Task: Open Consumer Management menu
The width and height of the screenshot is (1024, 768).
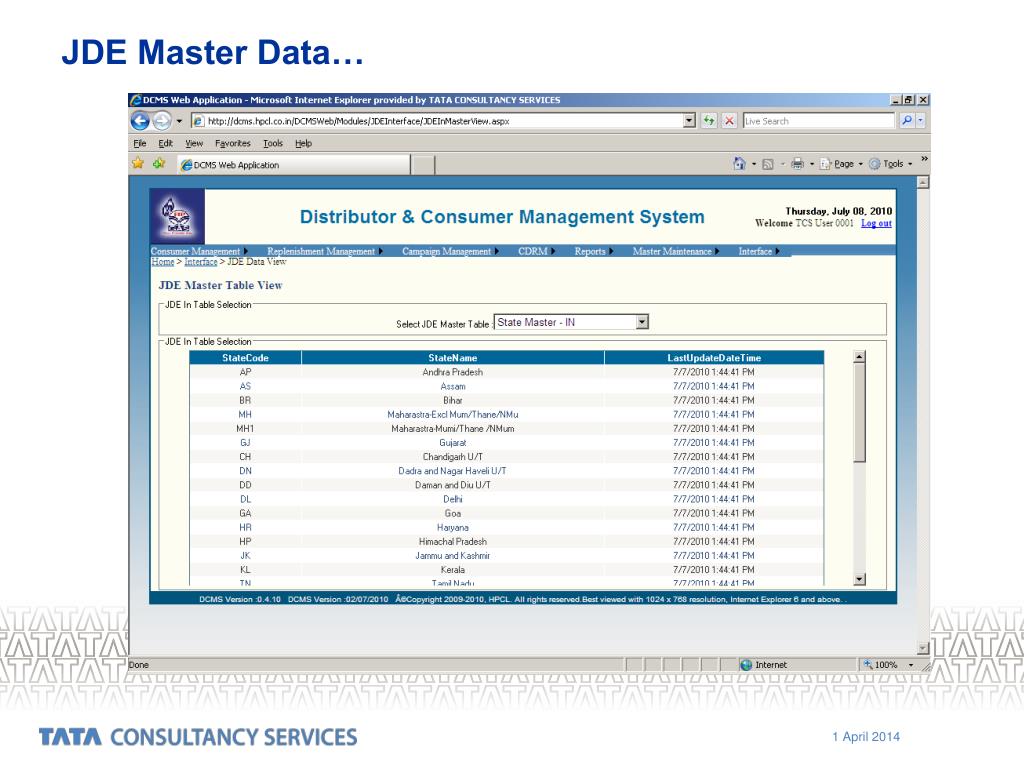Action: pos(199,251)
